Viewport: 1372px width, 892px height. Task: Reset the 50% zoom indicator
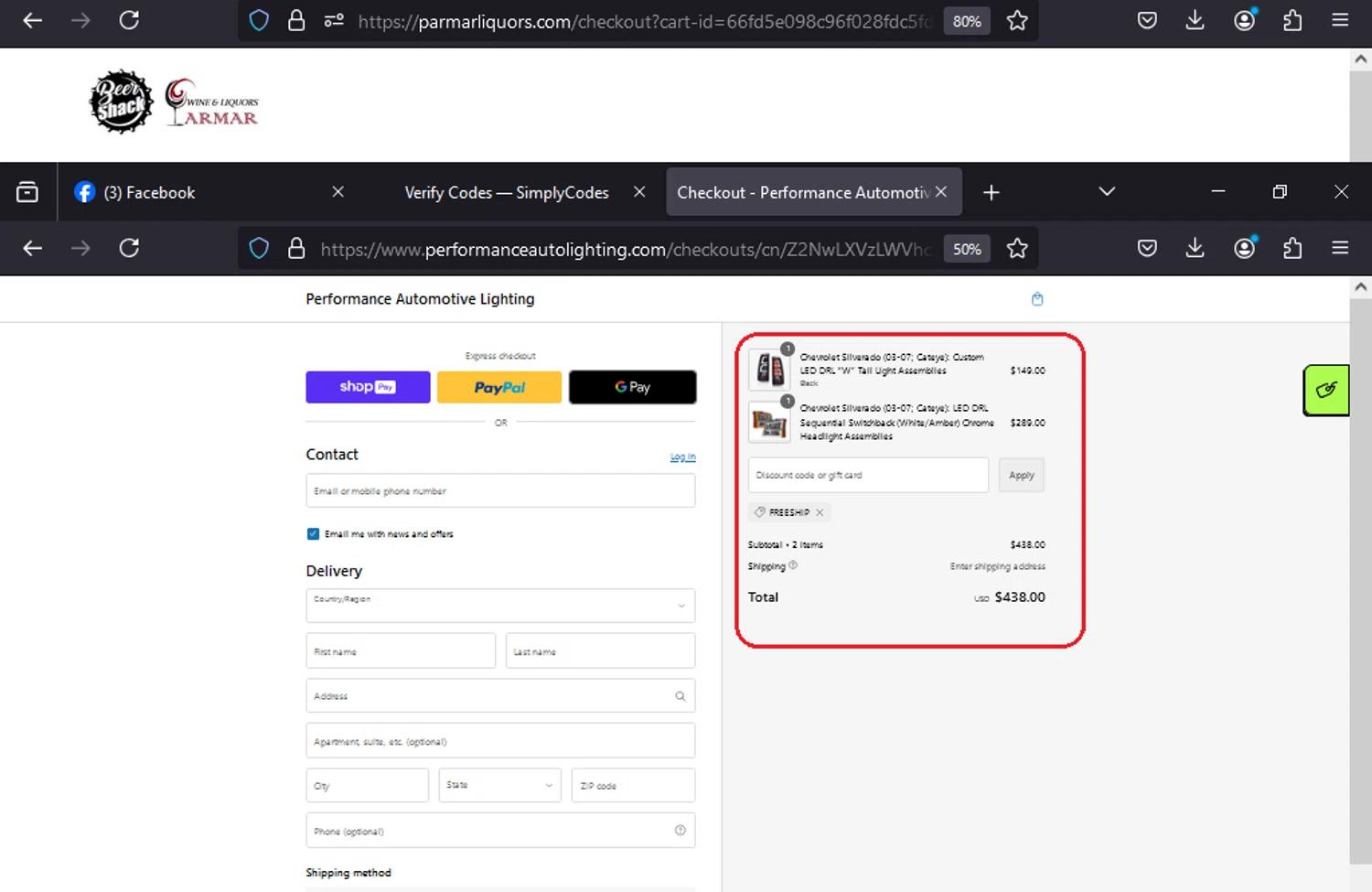(967, 249)
